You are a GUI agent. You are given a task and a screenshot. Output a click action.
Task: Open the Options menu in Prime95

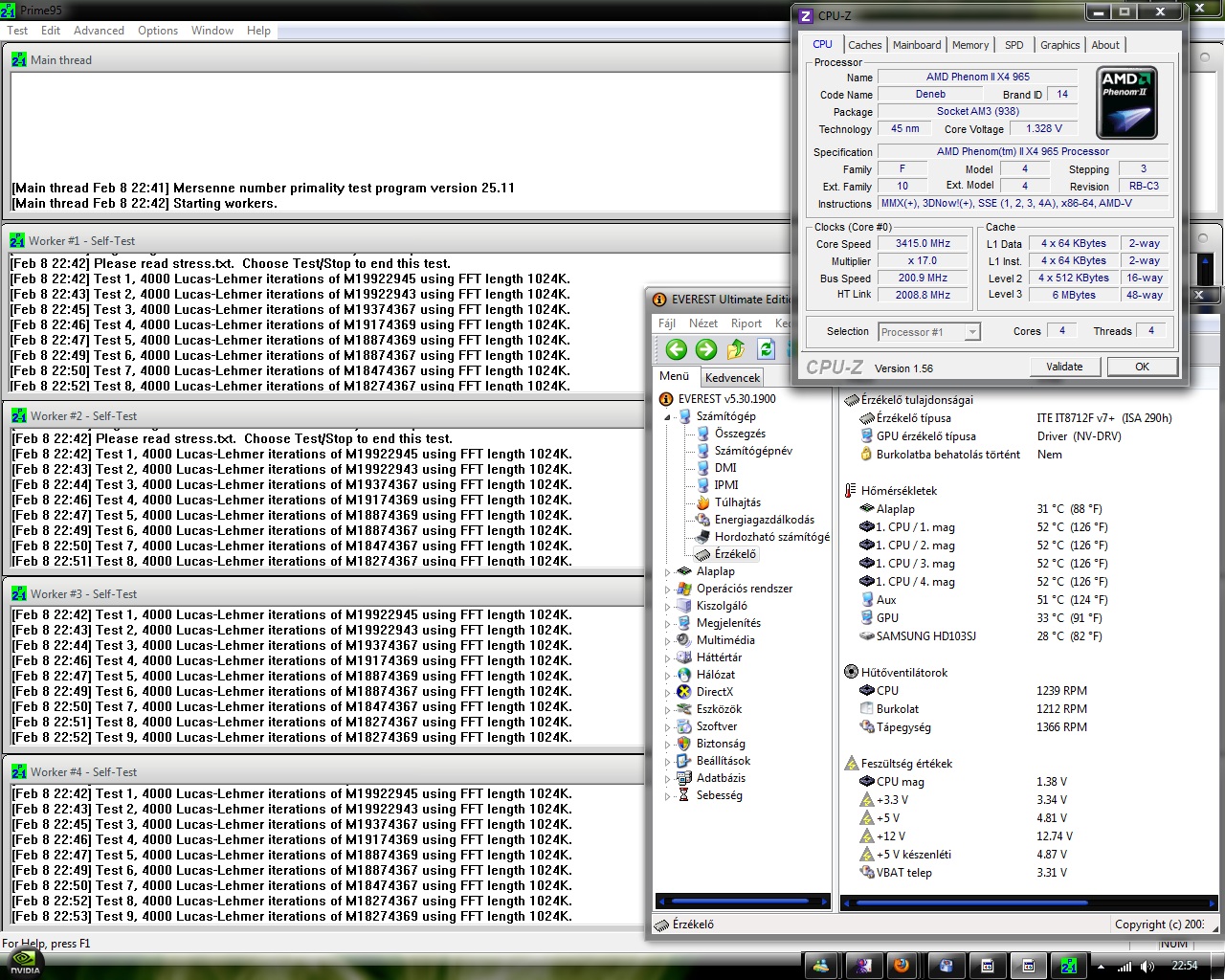click(x=158, y=31)
